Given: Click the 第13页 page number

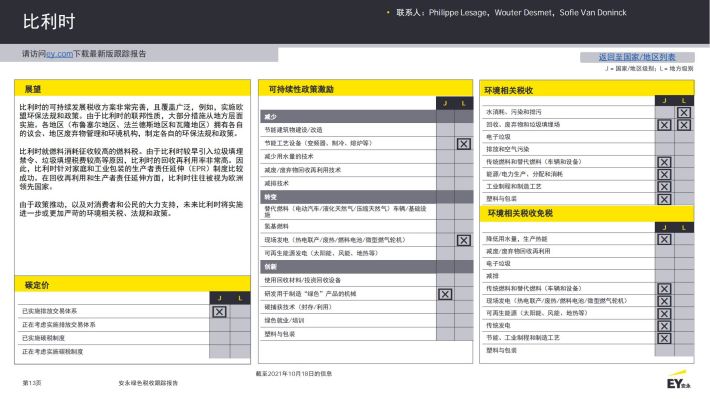Looking at the screenshot, I should [x=32, y=383].
